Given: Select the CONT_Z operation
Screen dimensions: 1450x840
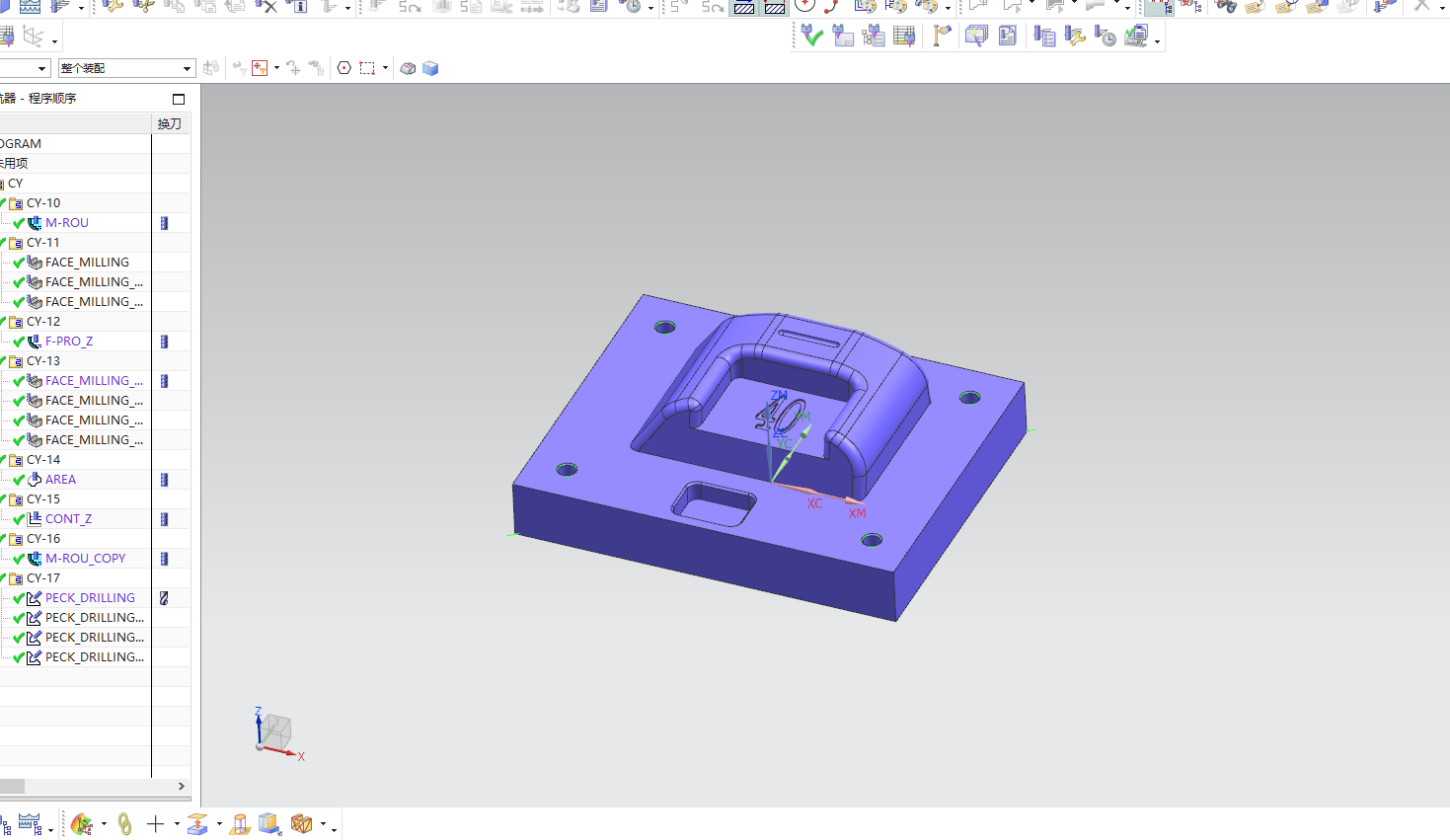Looking at the screenshot, I should pyautogui.click(x=68, y=519).
